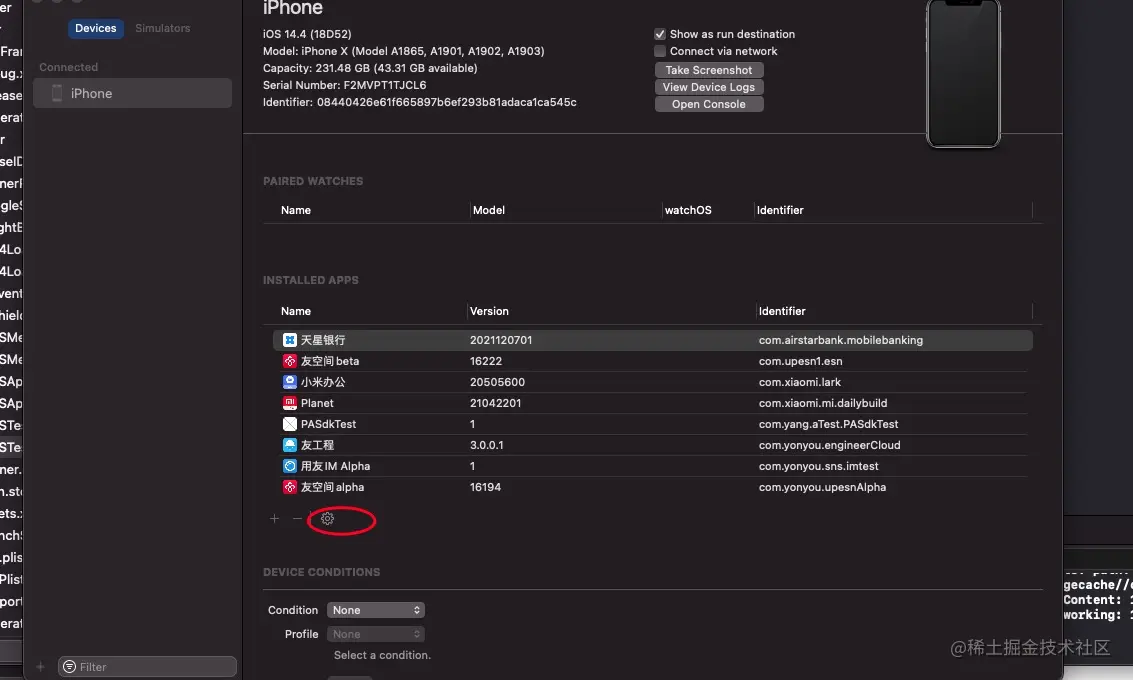Click Version column header in Installed Apps
This screenshot has width=1133, height=680.
[x=489, y=311]
